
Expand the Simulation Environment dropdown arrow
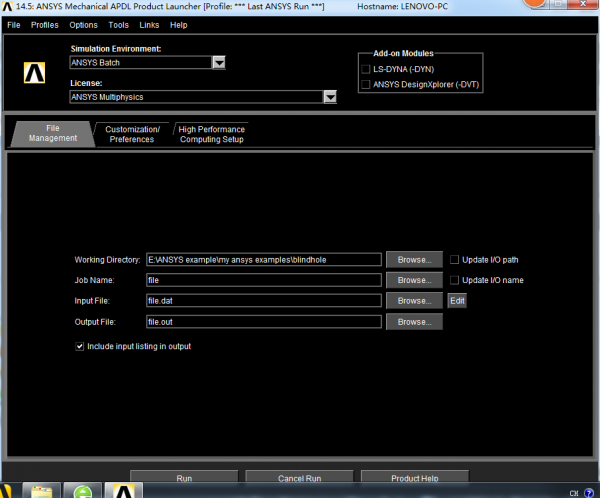click(219, 62)
